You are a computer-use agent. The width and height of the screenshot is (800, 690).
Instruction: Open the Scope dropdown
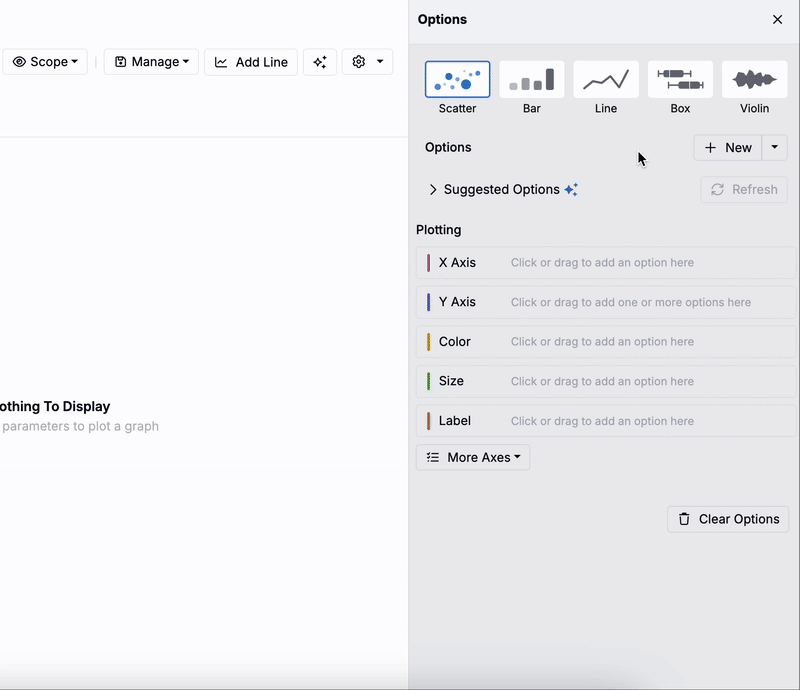coord(45,62)
